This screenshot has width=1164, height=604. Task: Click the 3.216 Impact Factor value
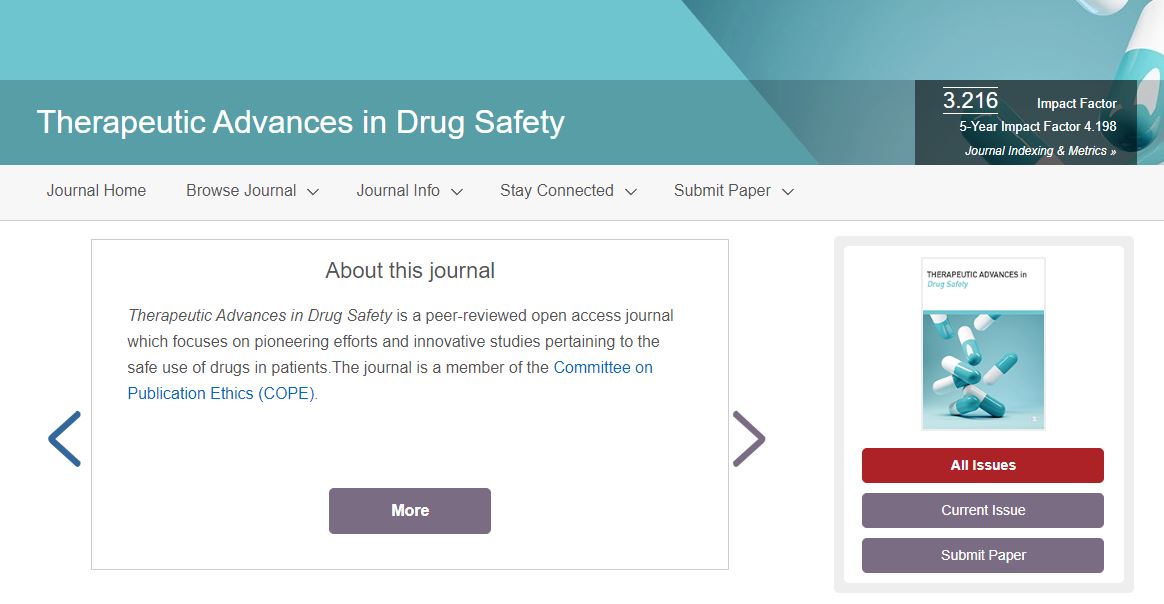[x=971, y=101]
